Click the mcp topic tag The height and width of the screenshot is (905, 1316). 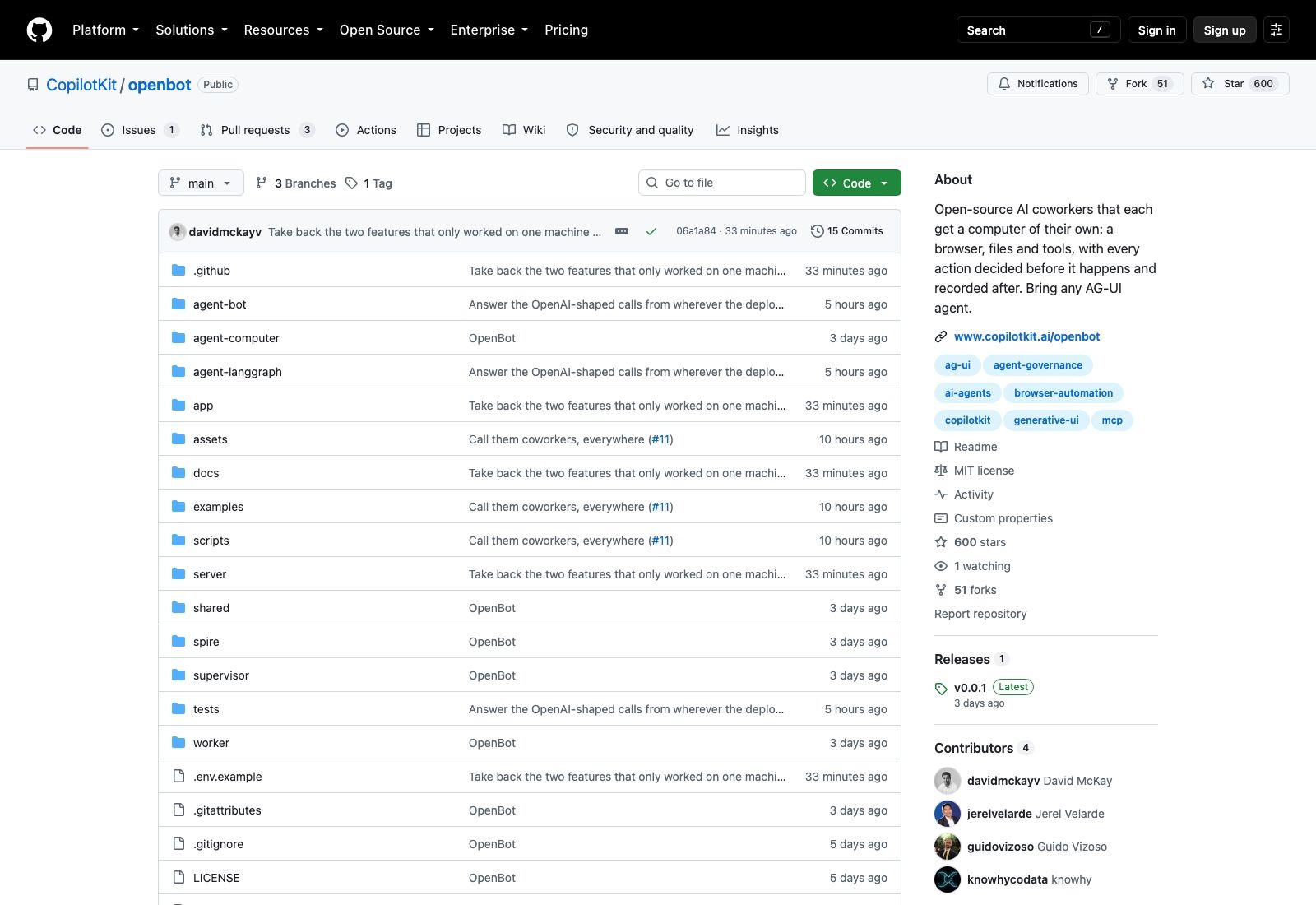pyautogui.click(x=1112, y=420)
